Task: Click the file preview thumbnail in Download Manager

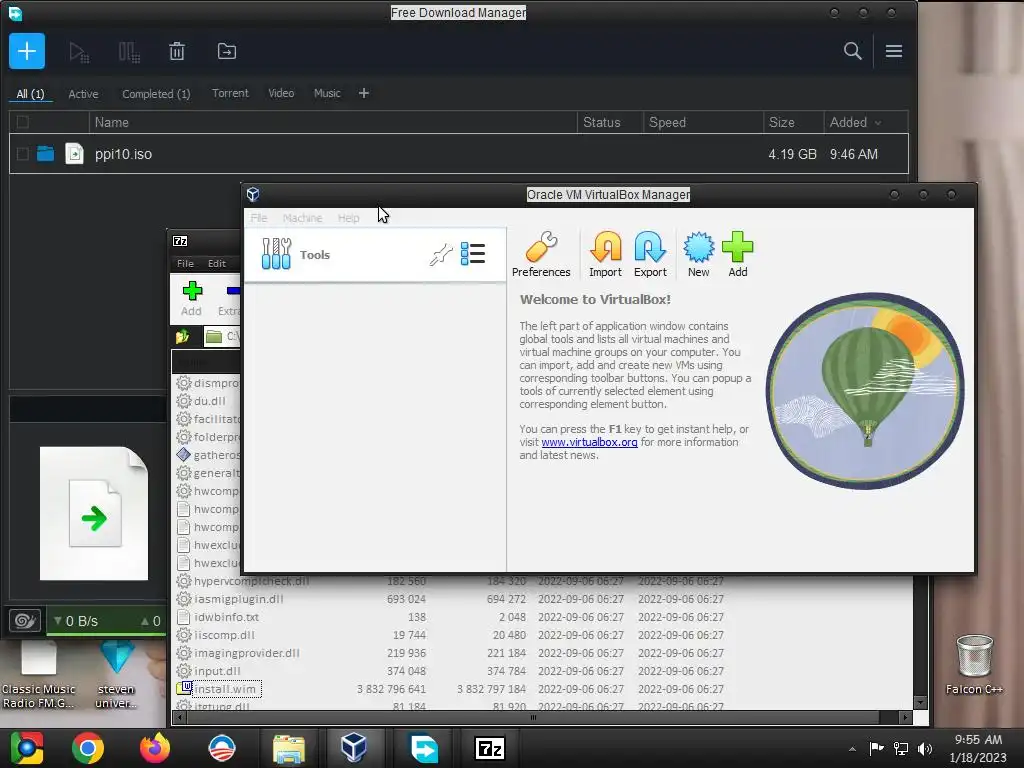Action: [x=94, y=514]
